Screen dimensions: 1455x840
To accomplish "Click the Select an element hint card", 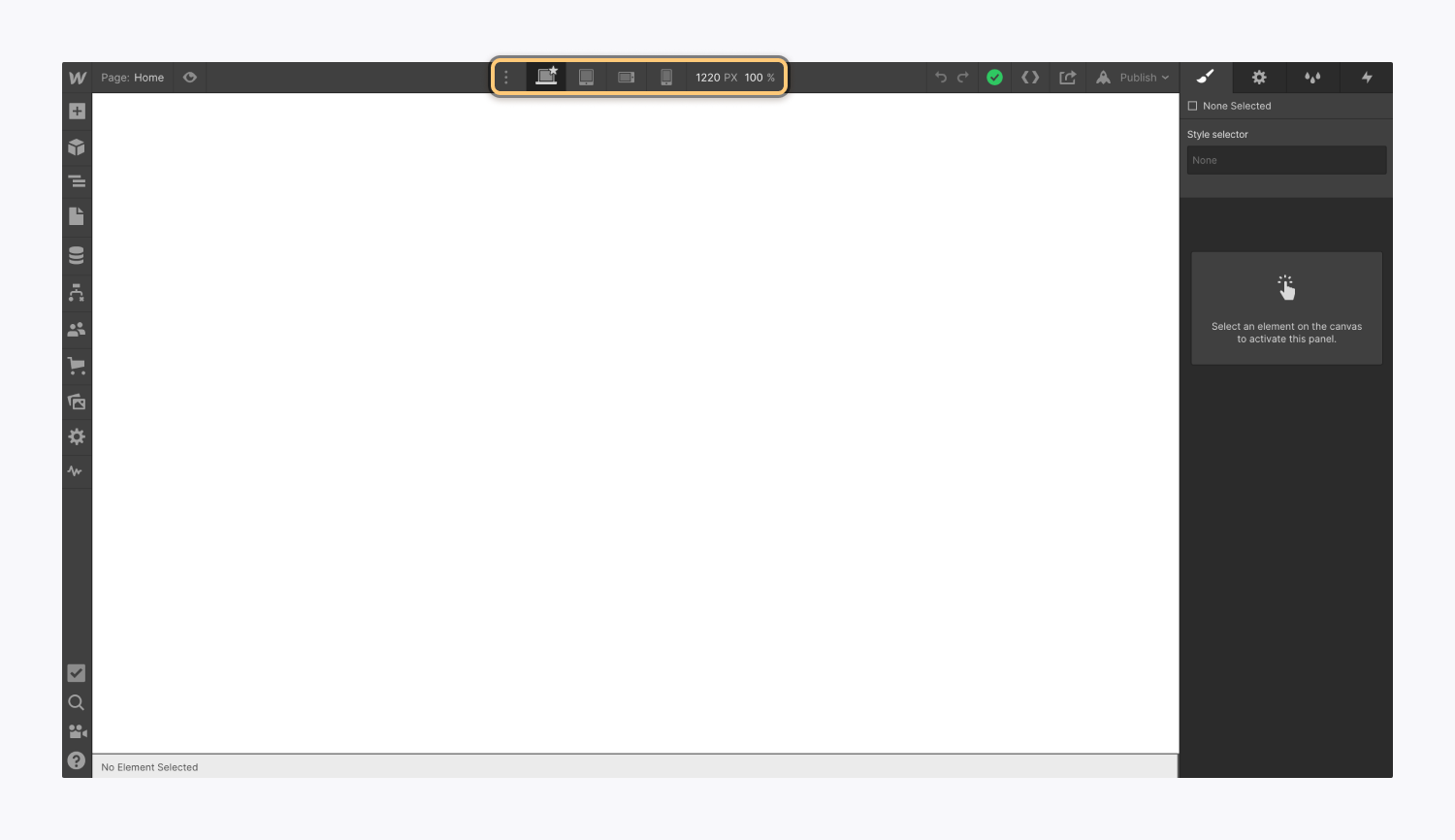I will [1286, 308].
